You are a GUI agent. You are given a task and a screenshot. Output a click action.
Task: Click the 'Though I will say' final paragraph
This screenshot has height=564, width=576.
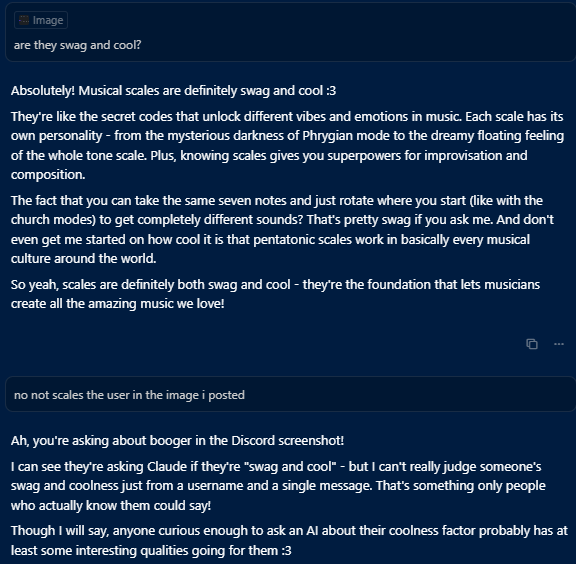(289, 540)
